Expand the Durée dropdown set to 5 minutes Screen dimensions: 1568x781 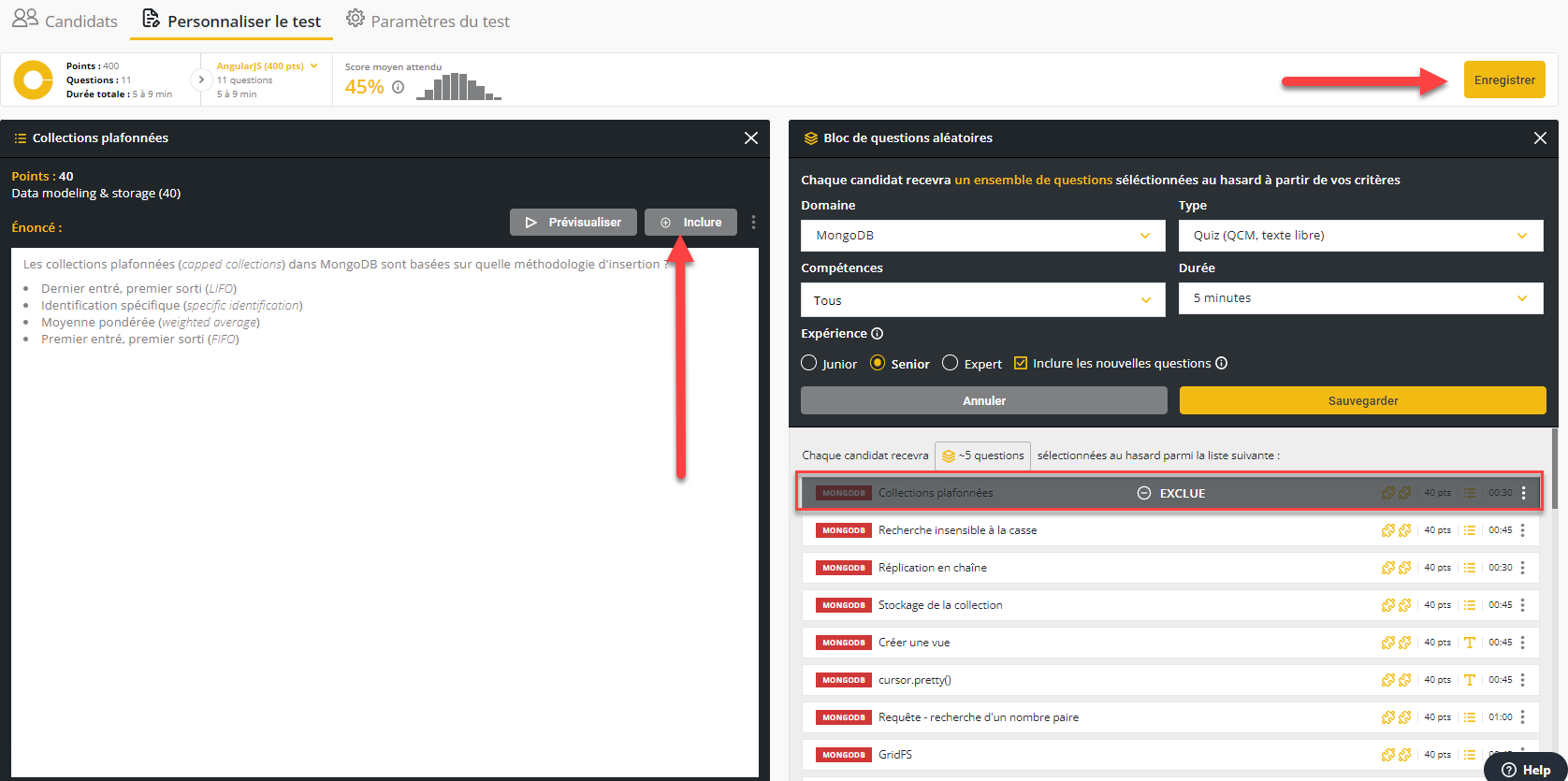1360,298
